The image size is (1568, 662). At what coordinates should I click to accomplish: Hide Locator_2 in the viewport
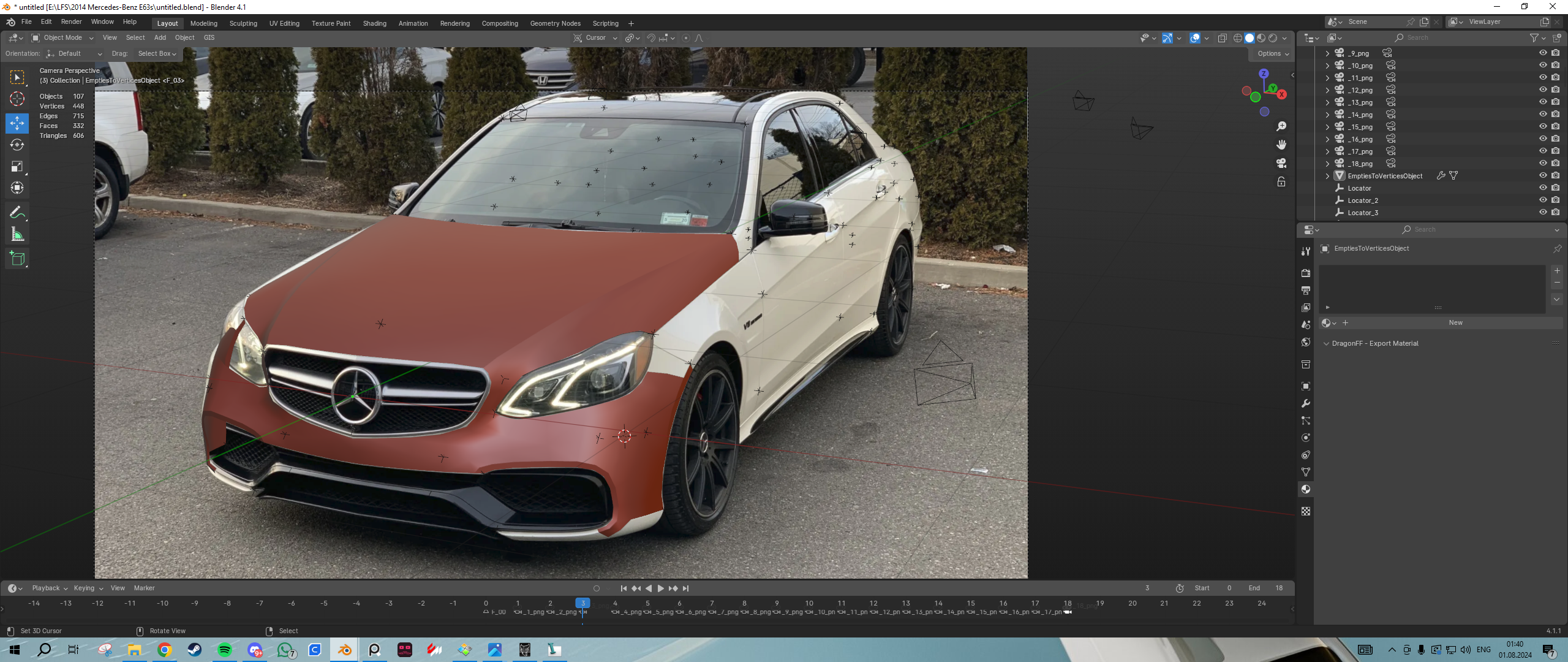pyautogui.click(x=1543, y=200)
